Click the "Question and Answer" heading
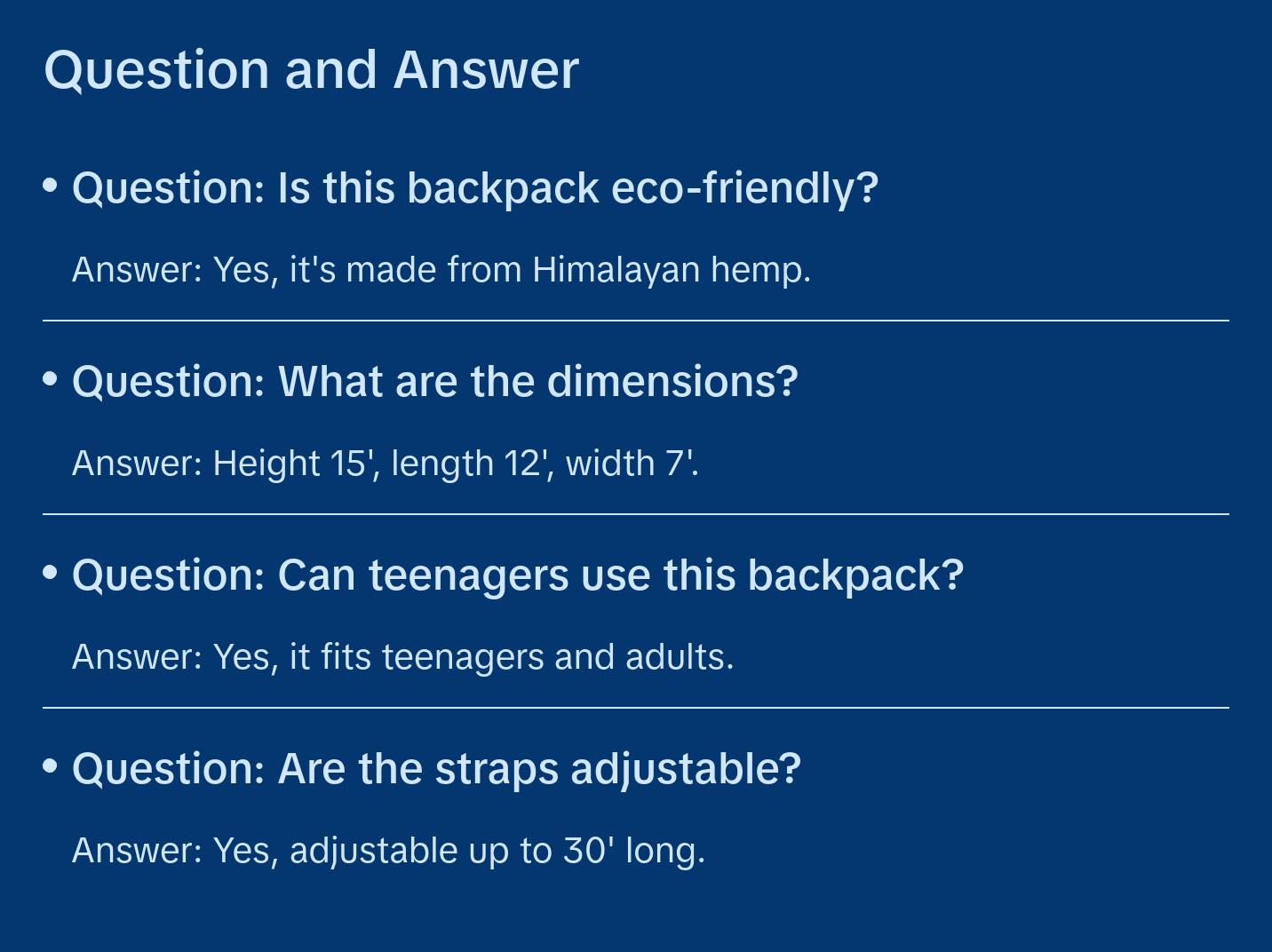Image resolution: width=1272 pixels, height=952 pixels. click(x=311, y=70)
